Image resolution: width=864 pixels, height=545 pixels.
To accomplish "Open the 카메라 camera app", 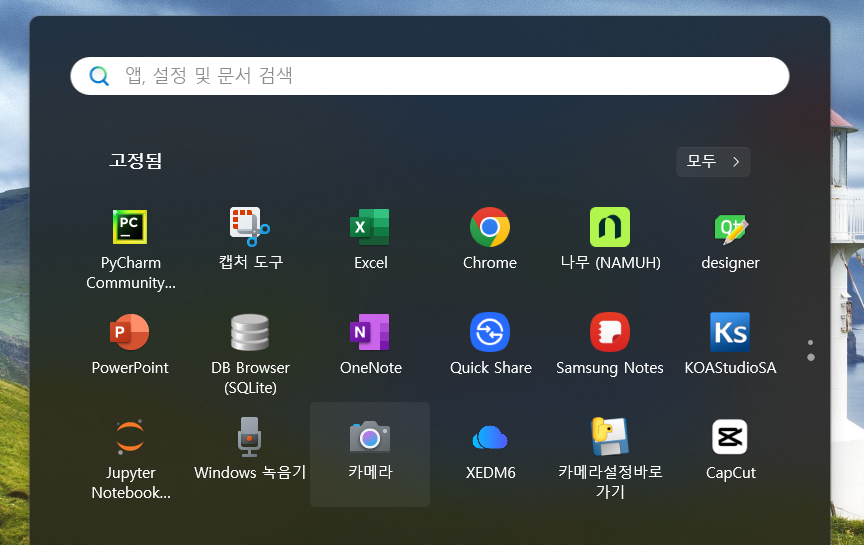I will tap(370, 454).
